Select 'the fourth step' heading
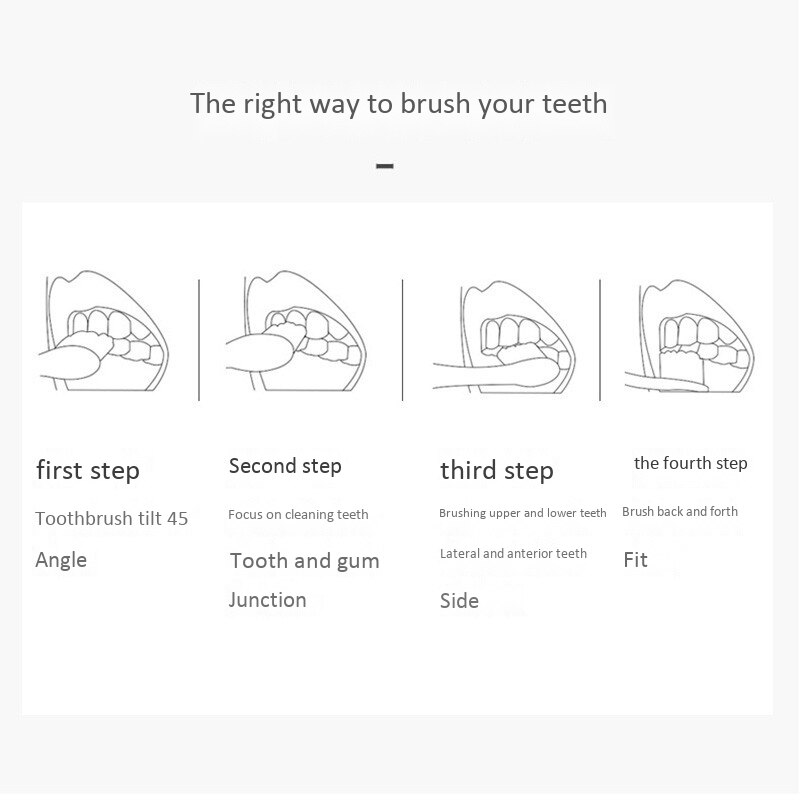Viewport: 800px width, 800px height. [691, 464]
